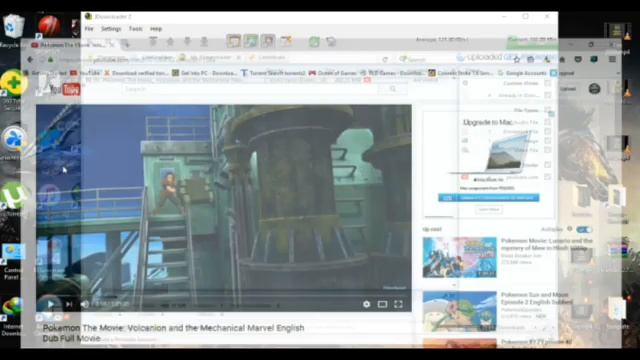
Task: Open the Ocean of Games bookmark
Action: click(x=332, y=73)
